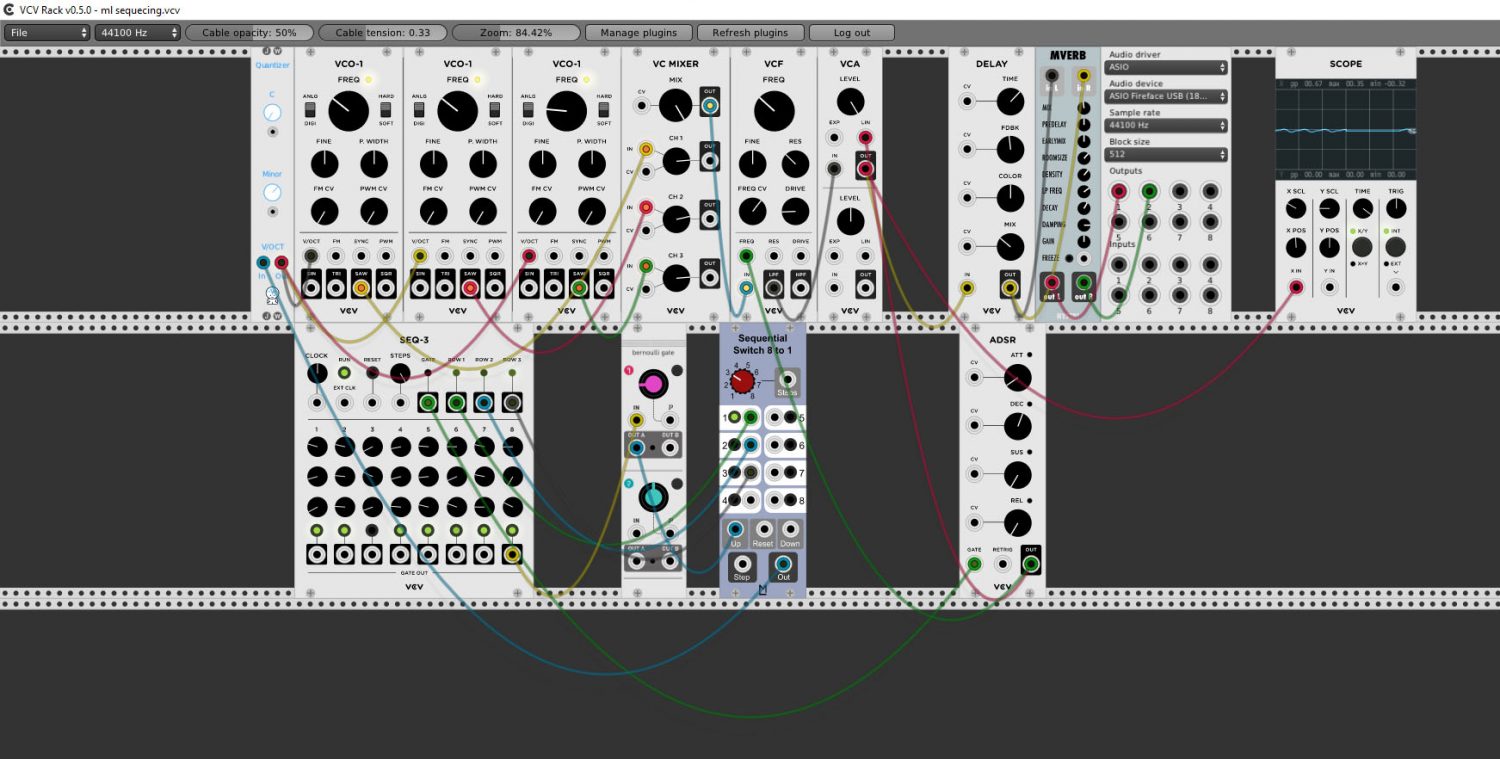1500x759 pixels.
Task: Click the first VCO-1 SAW output
Action: 360,289
